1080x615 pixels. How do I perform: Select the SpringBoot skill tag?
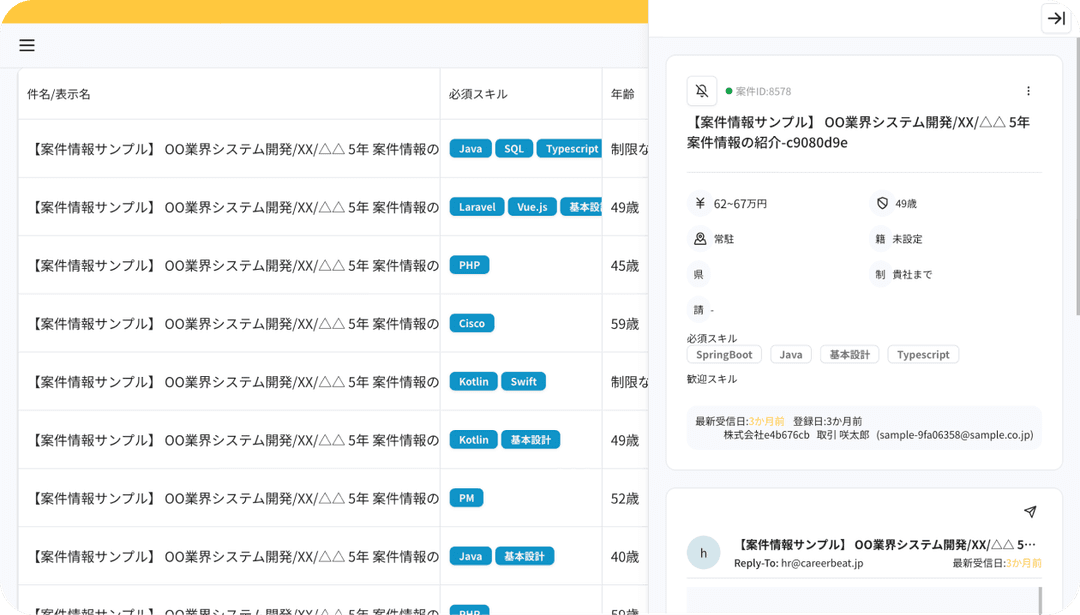pos(724,355)
